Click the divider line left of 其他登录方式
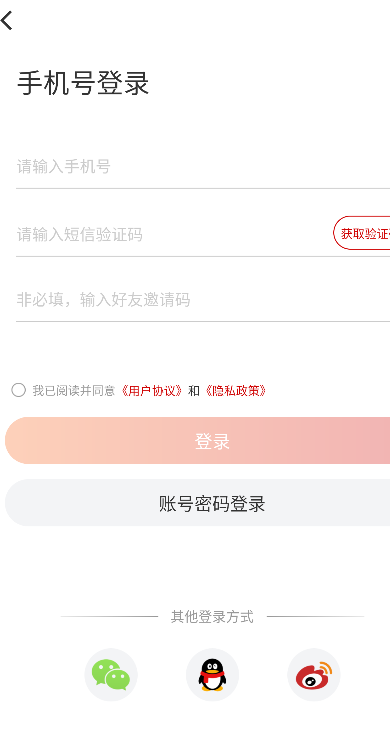 click(x=109, y=616)
